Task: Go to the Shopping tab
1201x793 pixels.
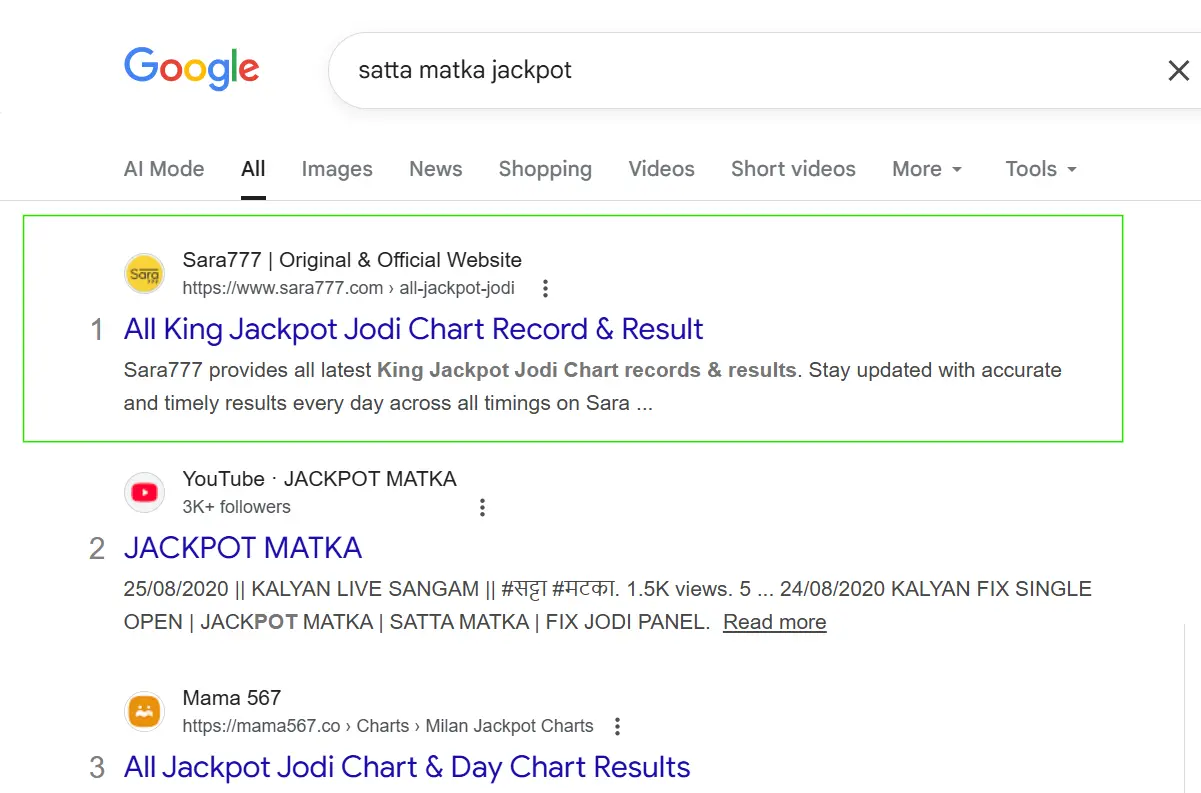Action: point(545,169)
